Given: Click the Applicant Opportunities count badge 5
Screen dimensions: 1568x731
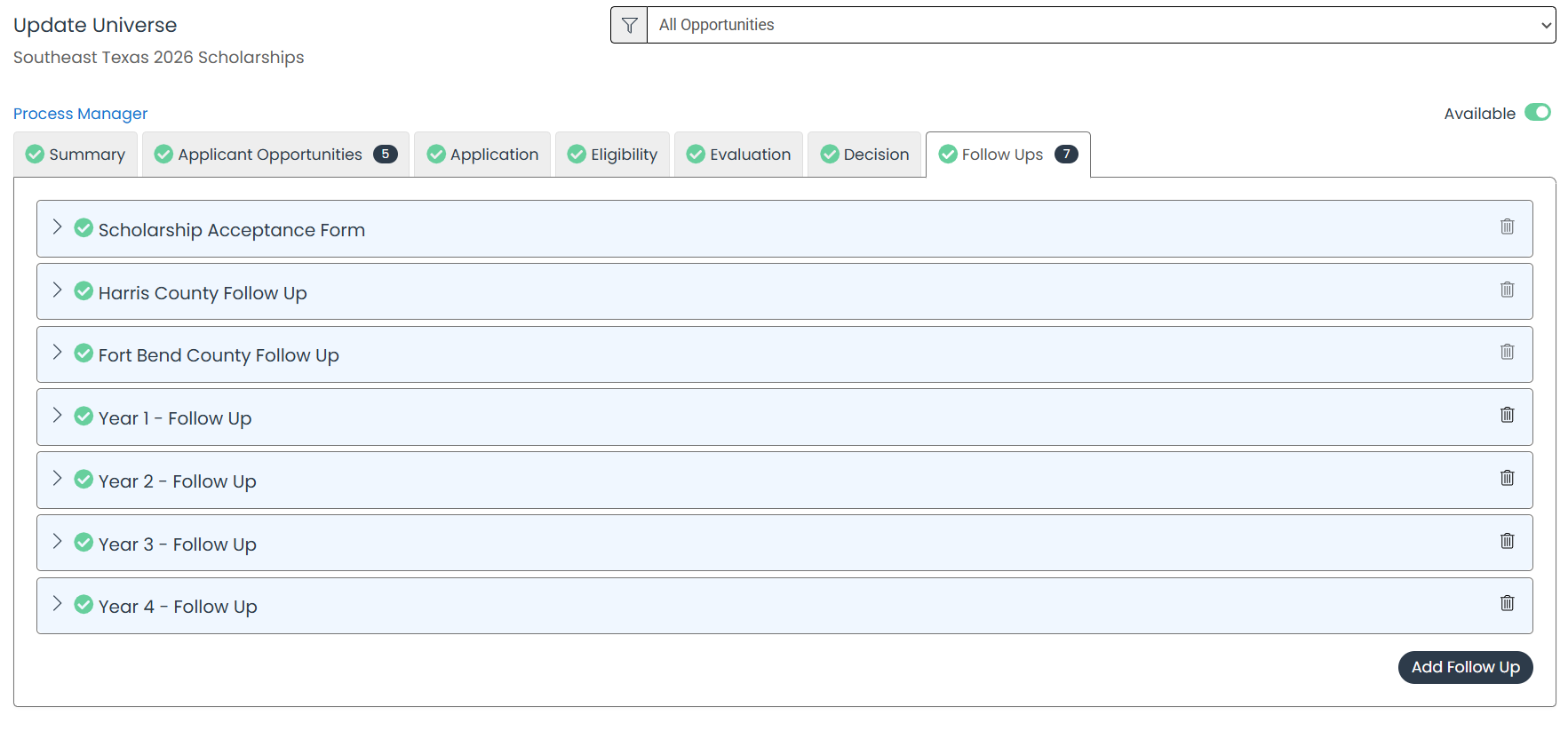Looking at the screenshot, I should point(385,155).
